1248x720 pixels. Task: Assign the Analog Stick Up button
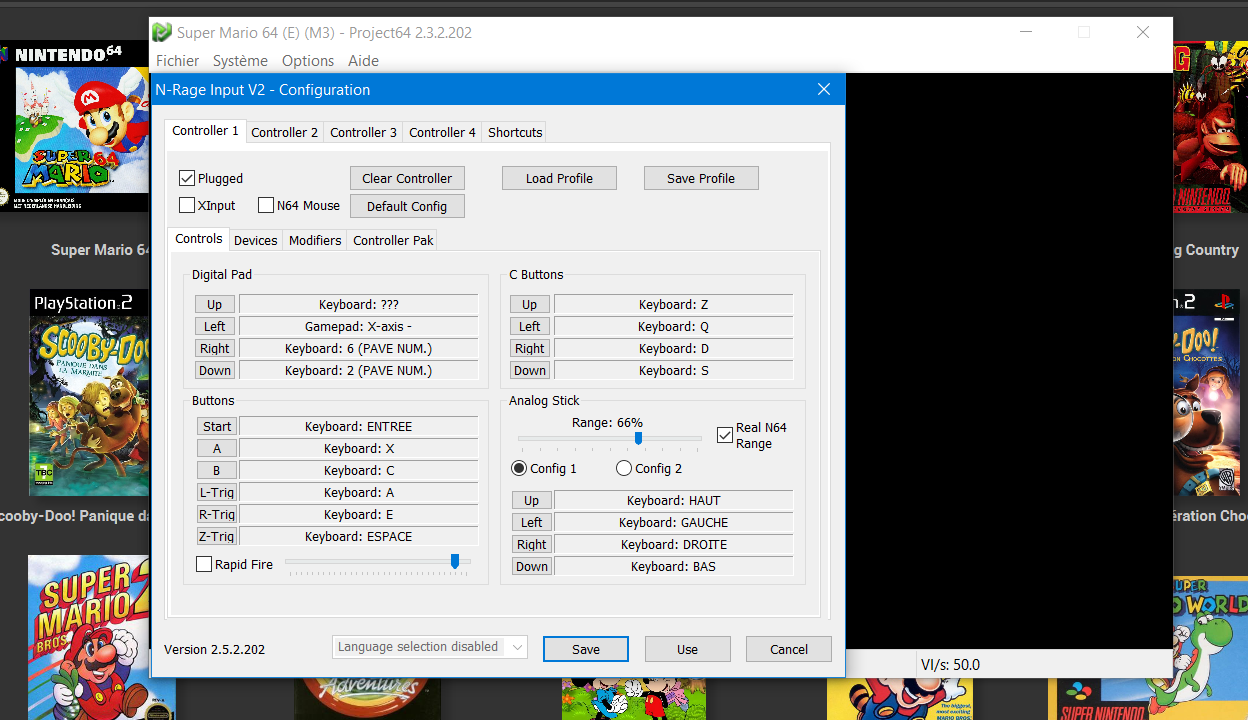pos(532,500)
